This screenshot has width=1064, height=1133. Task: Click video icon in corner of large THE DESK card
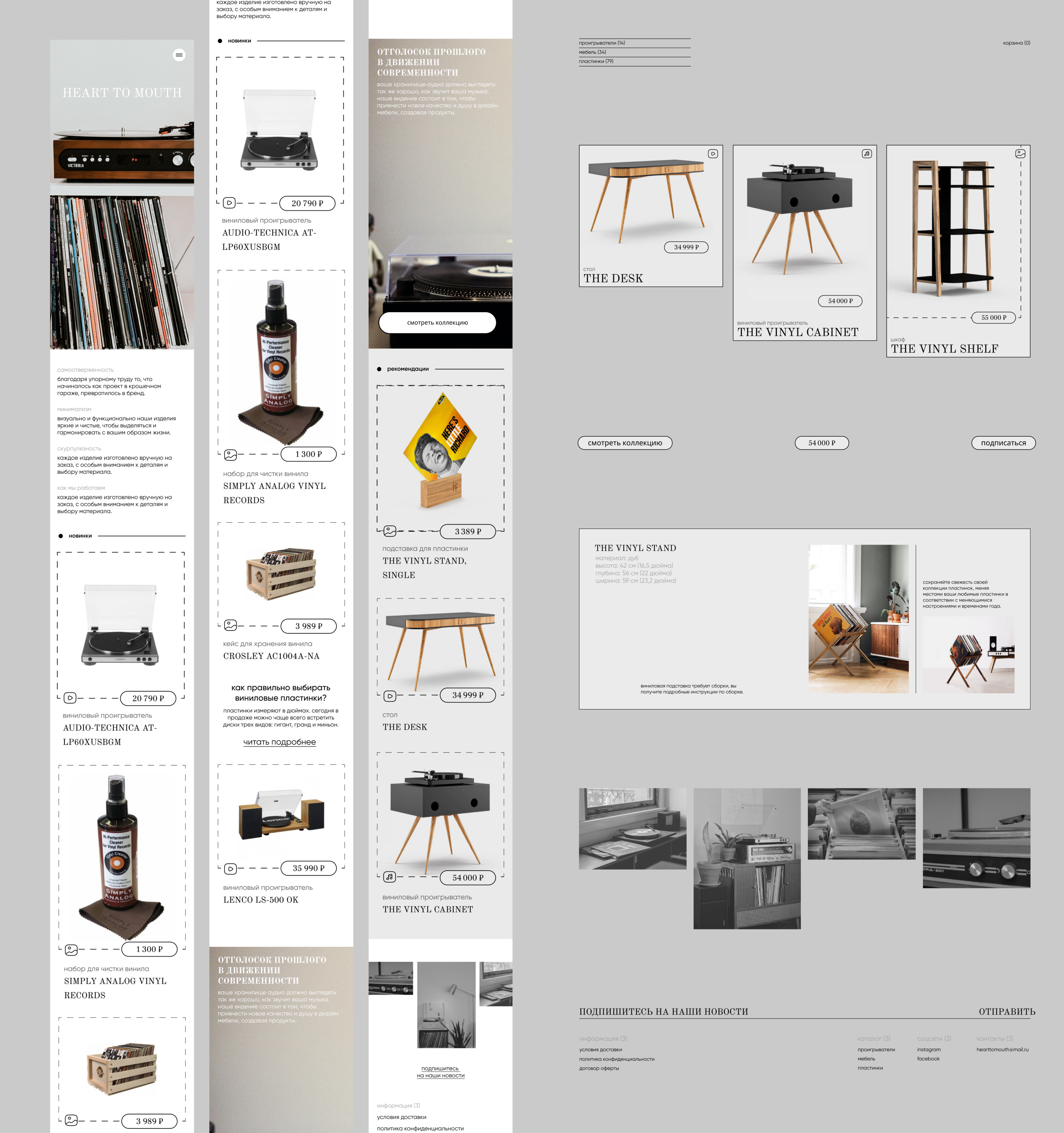(x=712, y=154)
